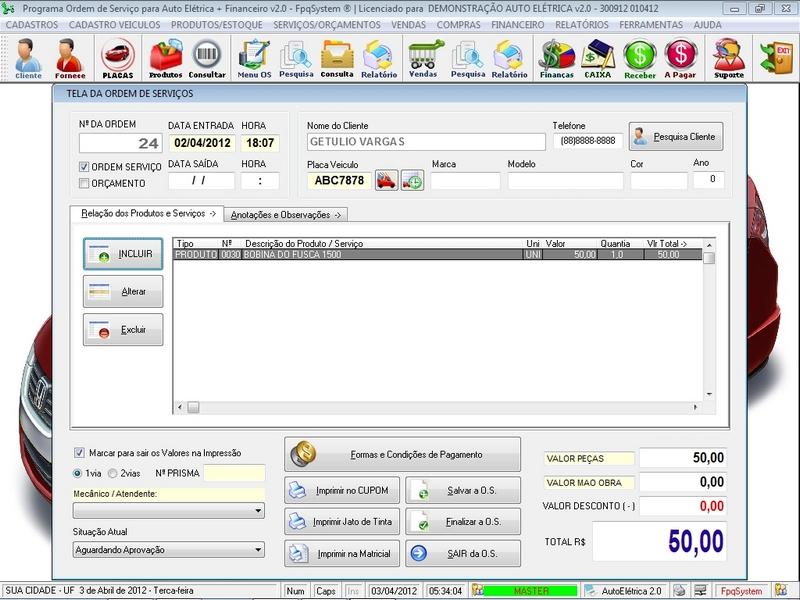Click Pesquisa icon next to Vendas
800x600 pixels.
467,58
